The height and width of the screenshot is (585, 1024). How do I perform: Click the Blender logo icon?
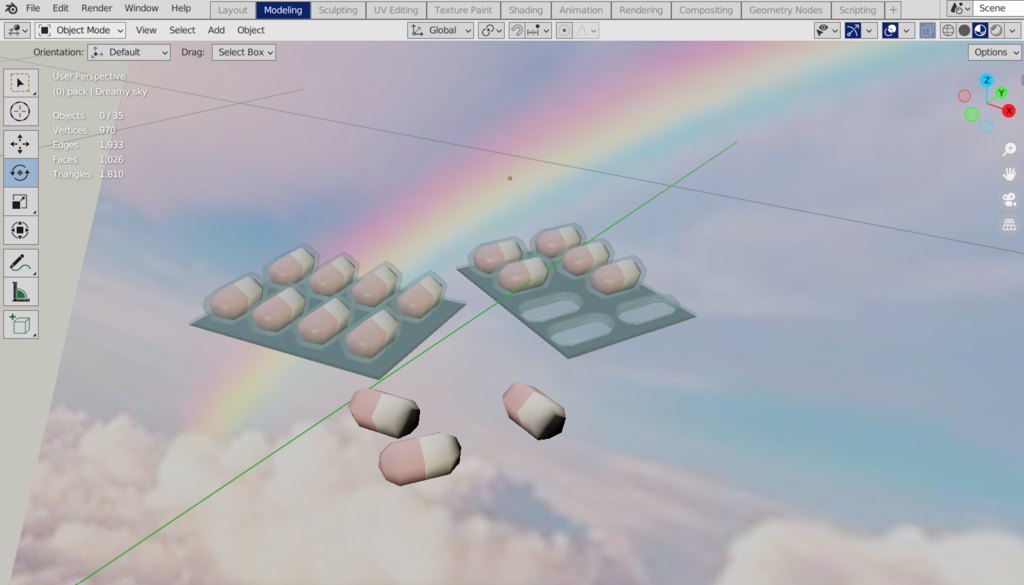coord(11,8)
